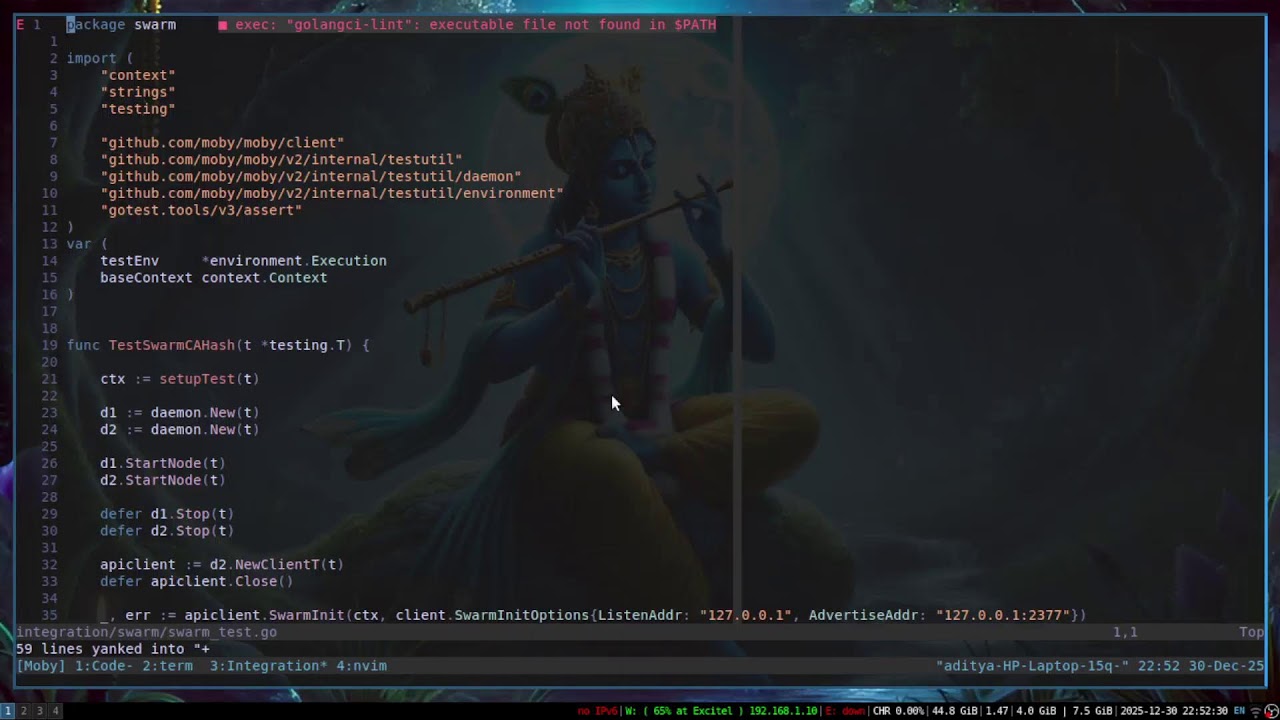Click tmux clock 22:52 30-Dec-25

click(1201, 666)
